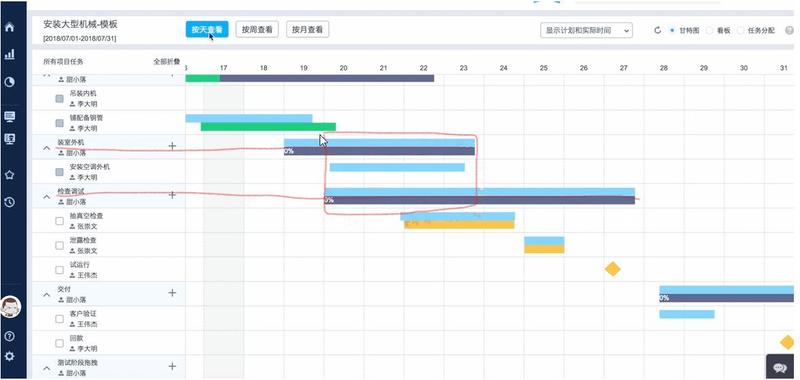800x380 pixels.
Task: Add a subtask under 检查调试 with plus
Action: click(172, 195)
